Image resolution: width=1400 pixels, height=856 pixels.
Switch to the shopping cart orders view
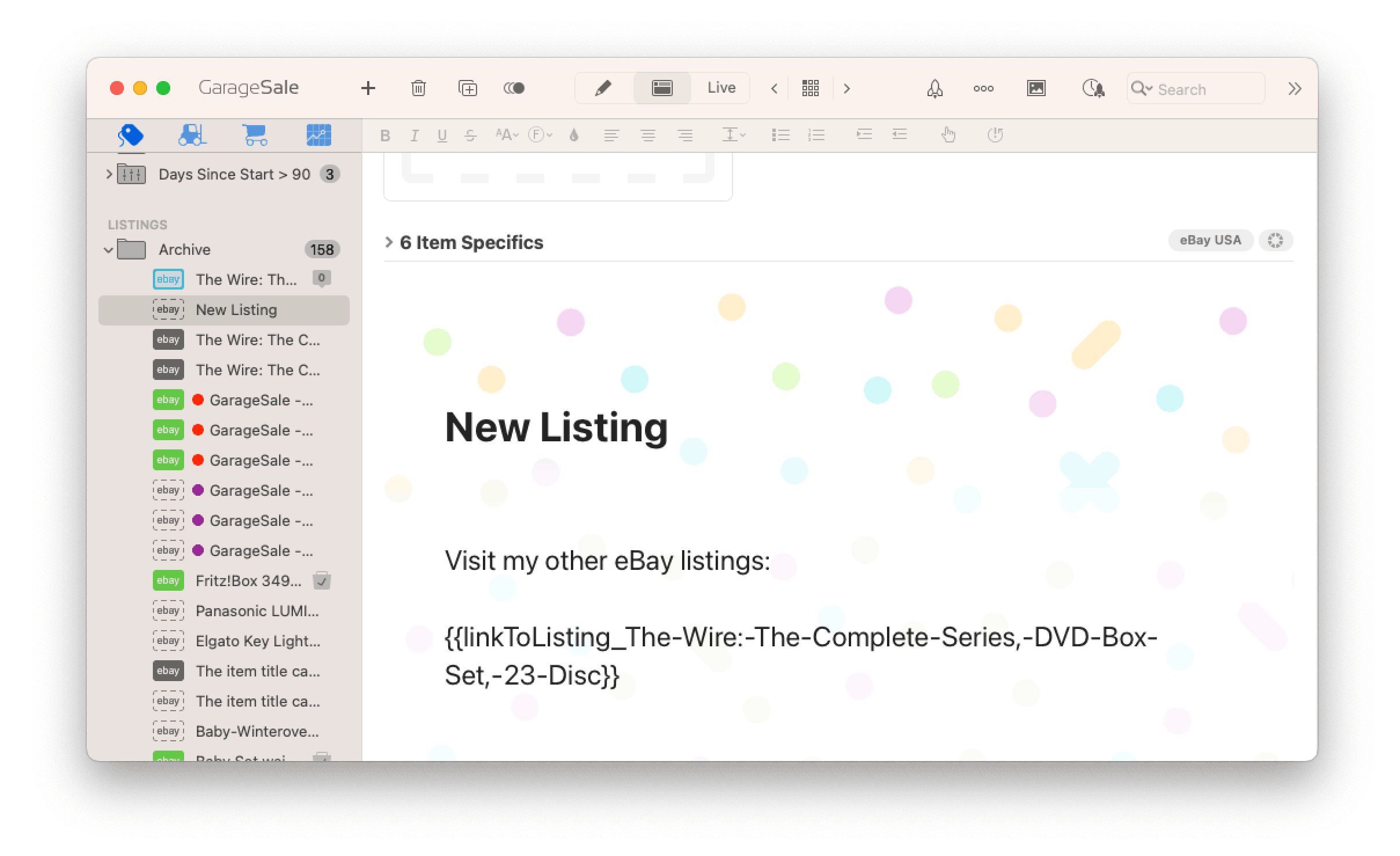tap(255, 134)
